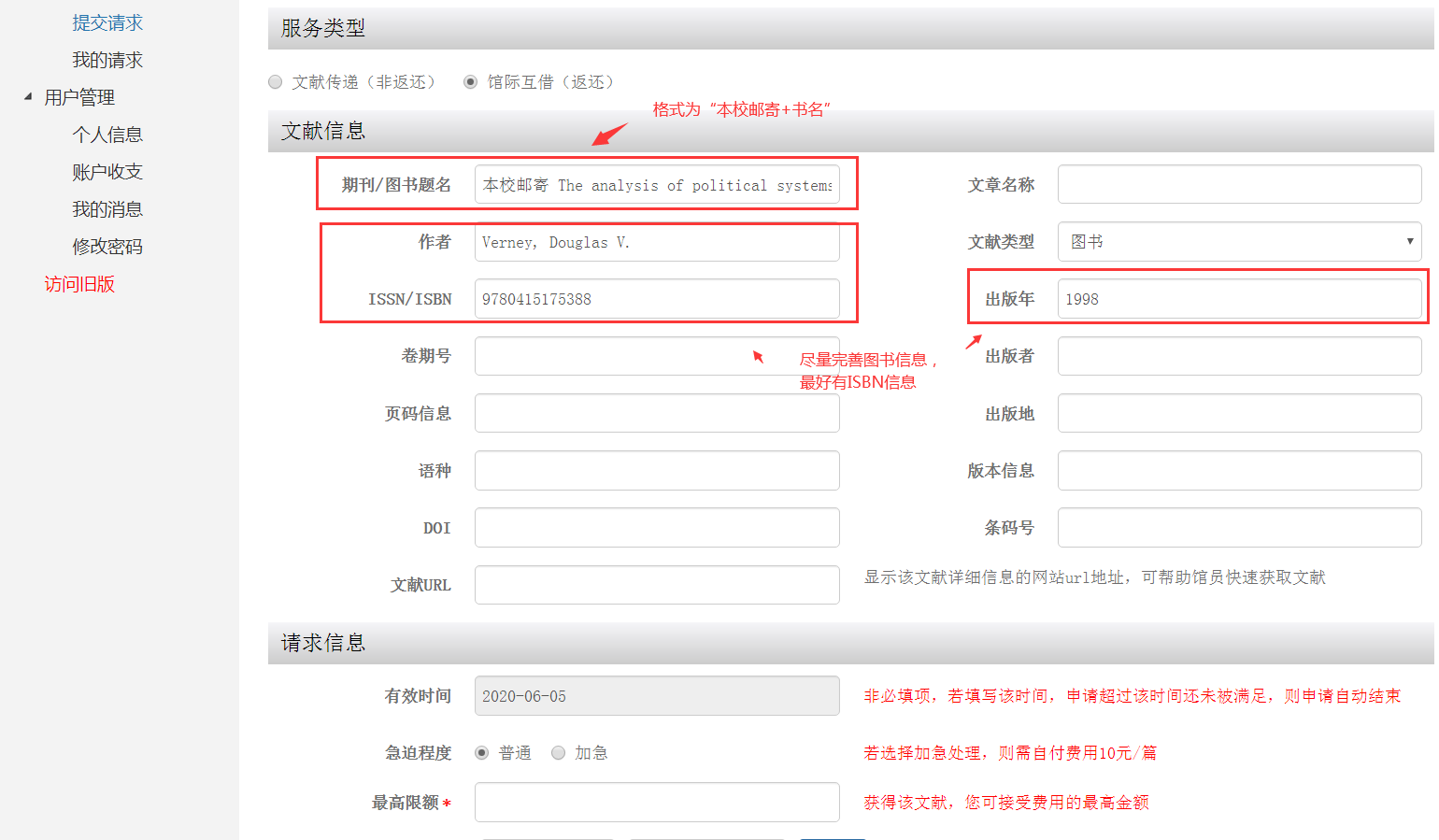1439x840 pixels.
Task: Go to 我的请求 page
Action: pyautogui.click(x=107, y=60)
